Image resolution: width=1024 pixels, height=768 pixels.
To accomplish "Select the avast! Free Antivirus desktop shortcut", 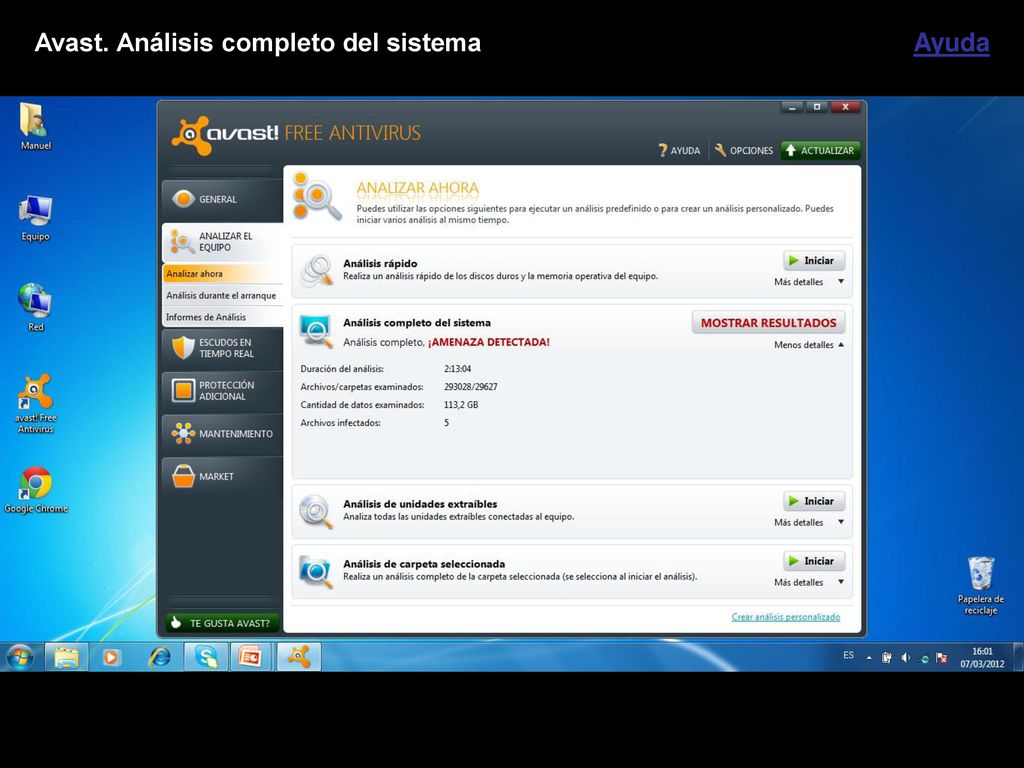I will click(35, 403).
